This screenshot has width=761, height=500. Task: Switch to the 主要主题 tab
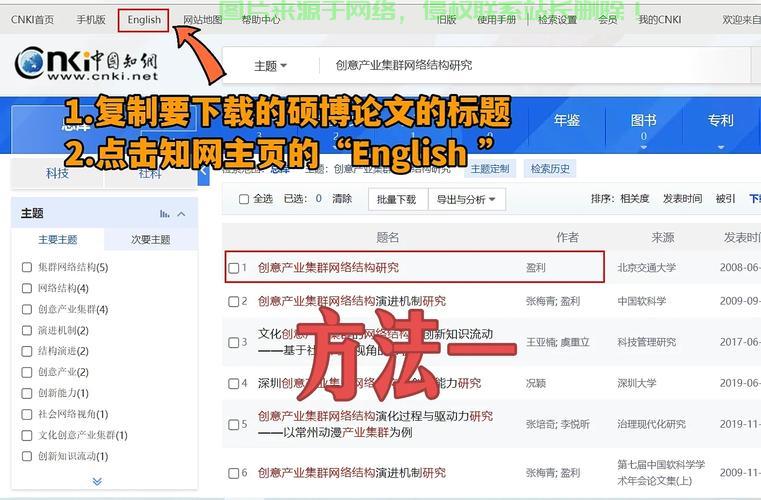[58, 239]
